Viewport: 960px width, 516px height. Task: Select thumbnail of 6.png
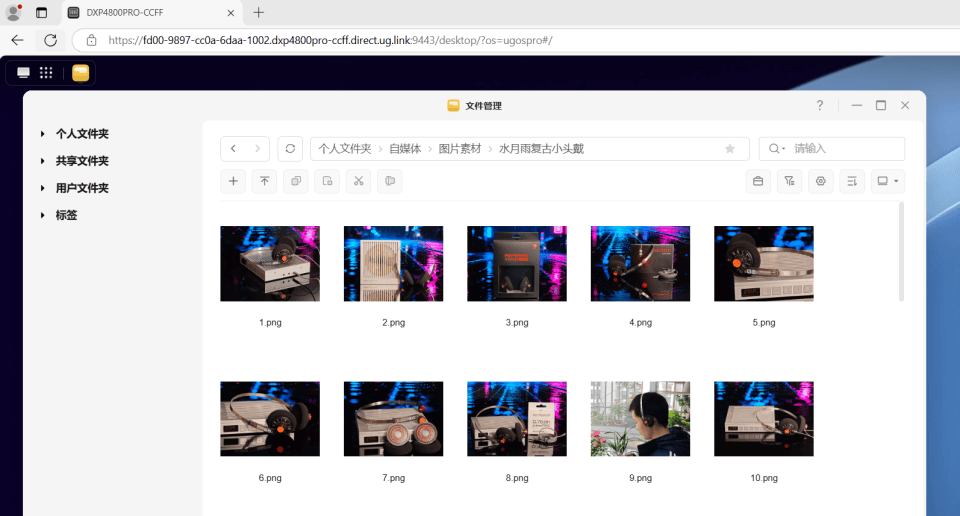pyautogui.click(x=270, y=419)
